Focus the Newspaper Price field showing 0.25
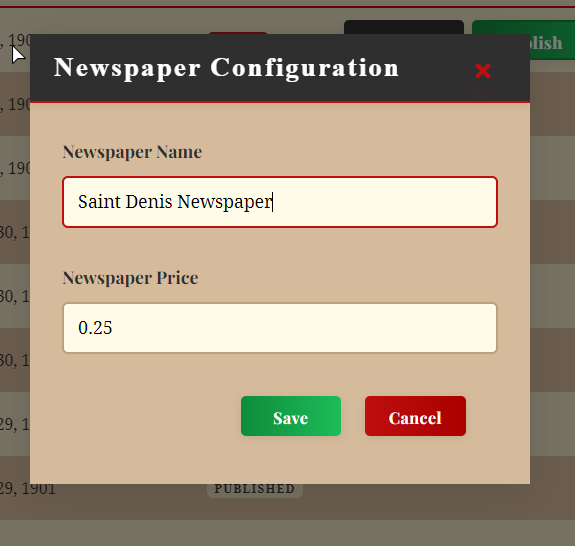 pyautogui.click(x=280, y=328)
